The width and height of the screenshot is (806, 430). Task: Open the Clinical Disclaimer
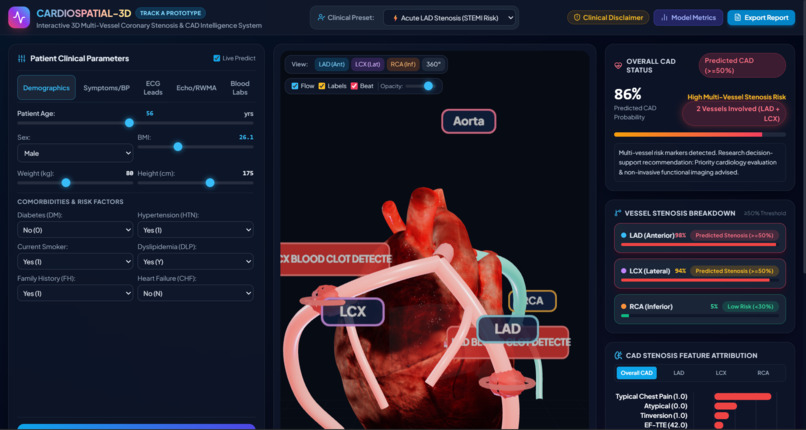tap(608, 17)
